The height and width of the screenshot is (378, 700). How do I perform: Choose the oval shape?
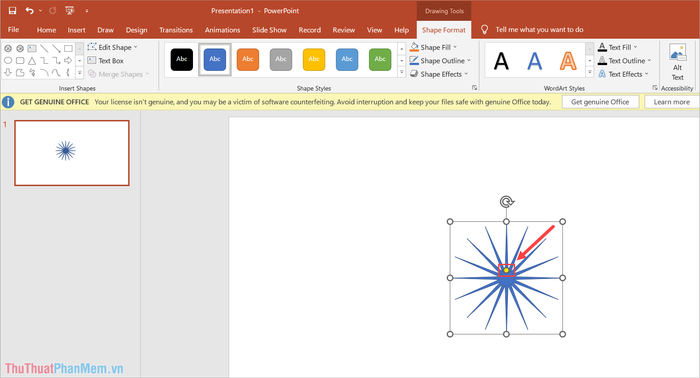pyautogui.click(x=8, y=60)
